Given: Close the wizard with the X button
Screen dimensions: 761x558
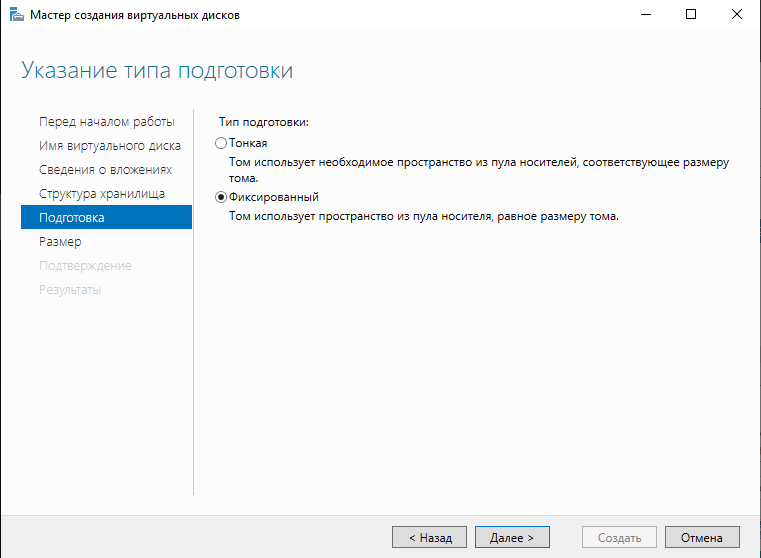Looking at the screenshot, I should tap(736, 15).
